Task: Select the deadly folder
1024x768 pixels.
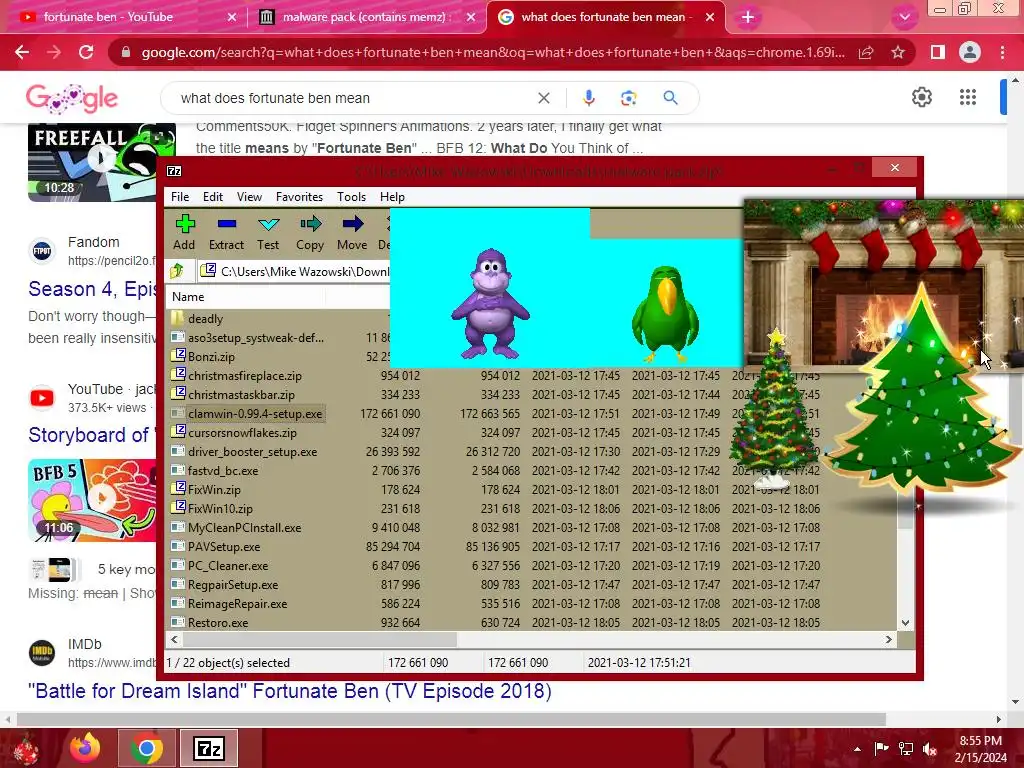Action: [x=205, y=319]
